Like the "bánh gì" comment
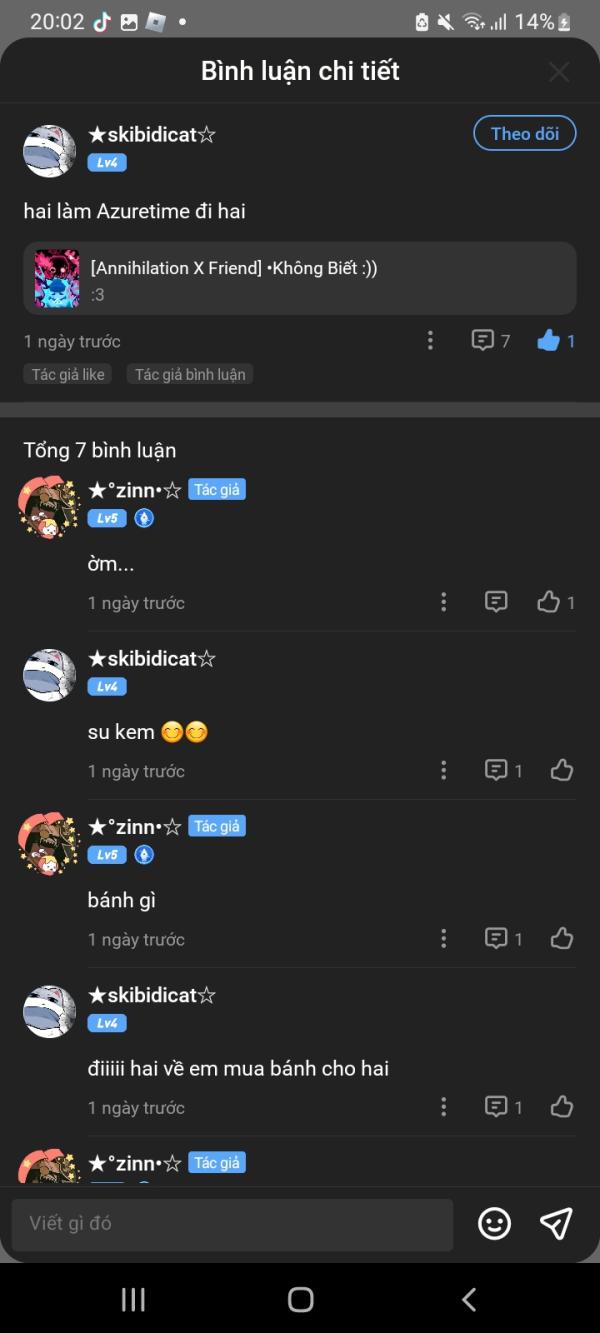Viewport: 600px width, 1333px height. (562, 938)
